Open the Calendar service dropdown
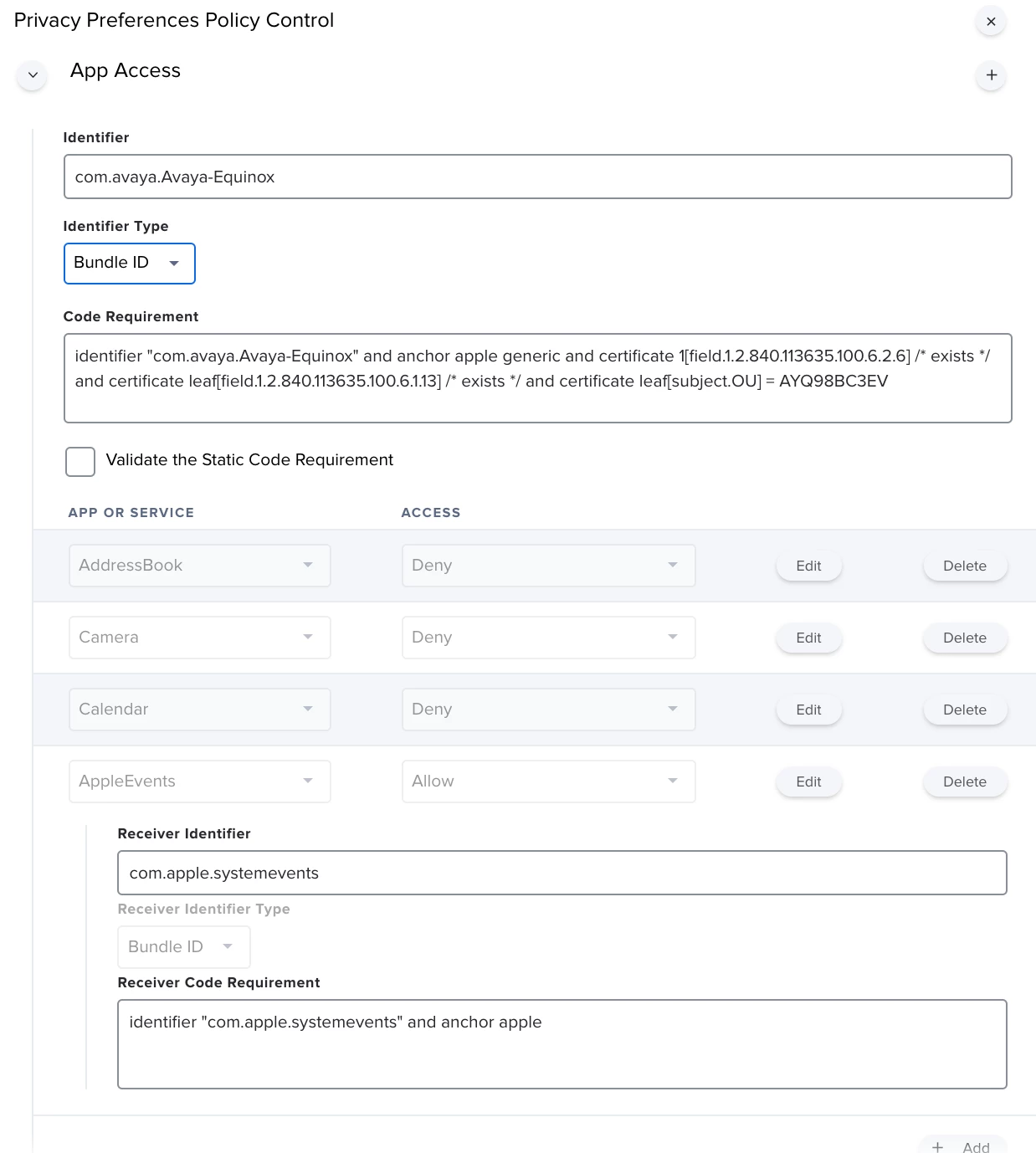1036x1153 pixels. click(200, 710)
